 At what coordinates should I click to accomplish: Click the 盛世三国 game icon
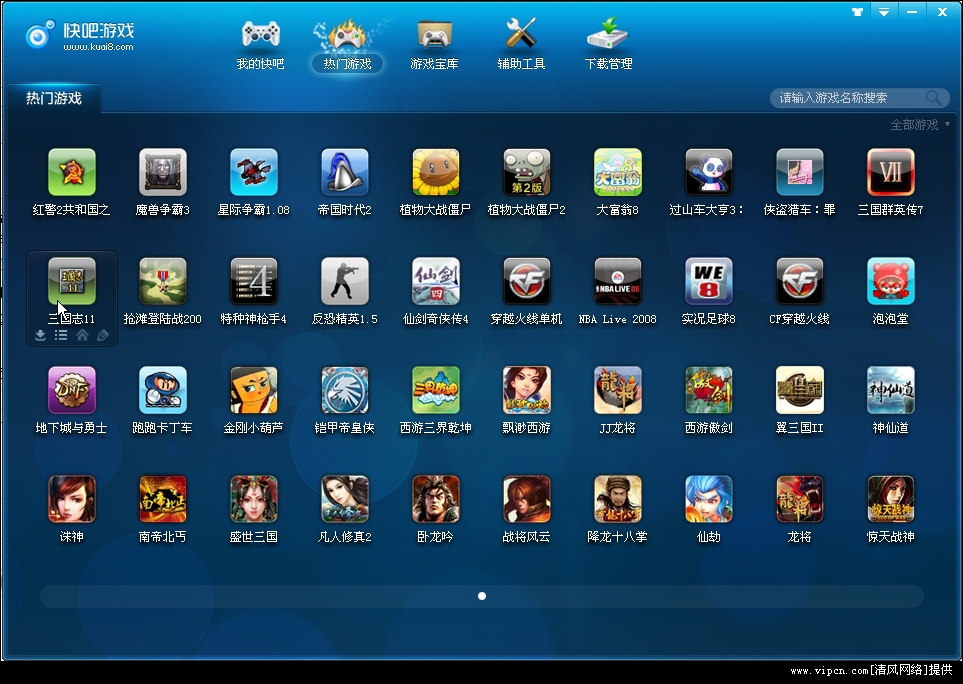click(x=254, y=499)
